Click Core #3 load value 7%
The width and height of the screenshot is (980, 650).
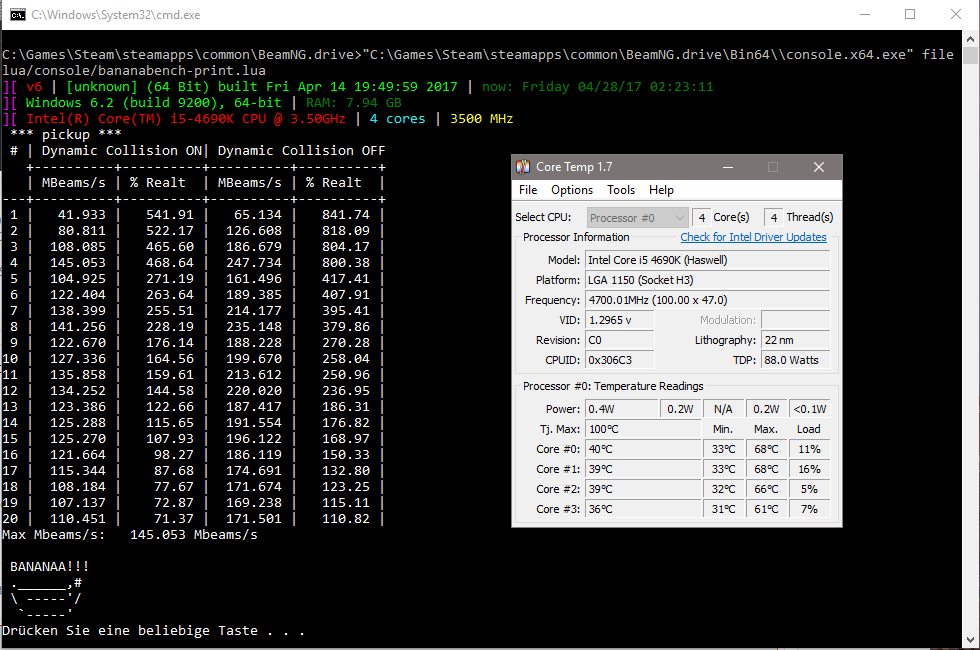tap(809, 509)
